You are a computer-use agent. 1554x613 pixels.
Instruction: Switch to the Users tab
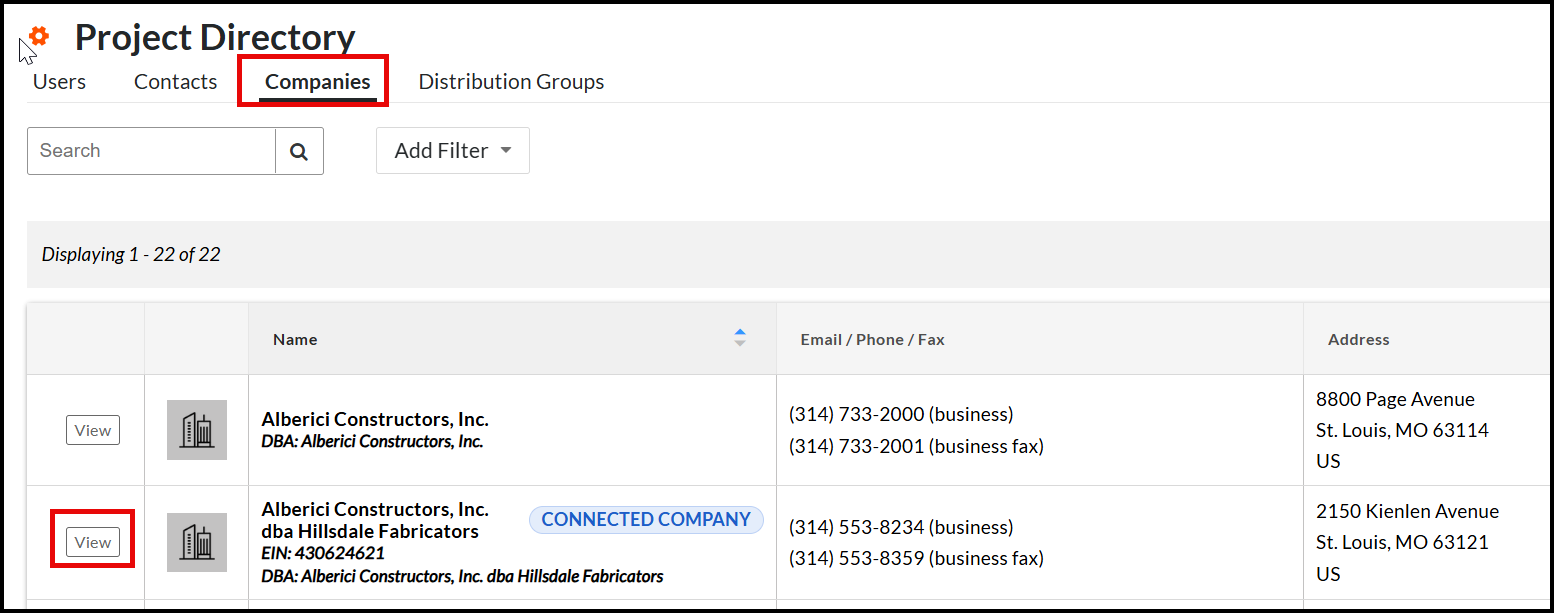click(x=59, y=81)
